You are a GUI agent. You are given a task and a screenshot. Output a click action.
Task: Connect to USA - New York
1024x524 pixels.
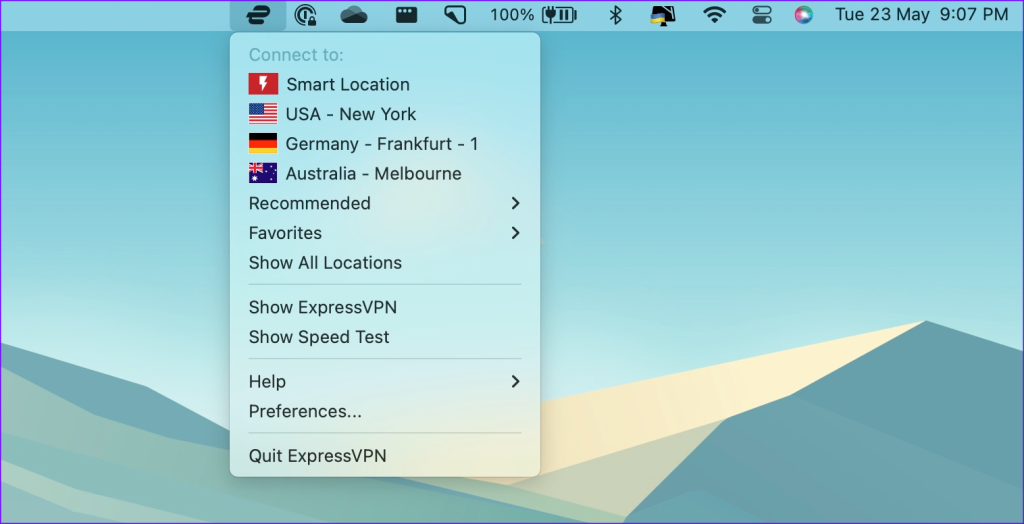tap(385, 114)
